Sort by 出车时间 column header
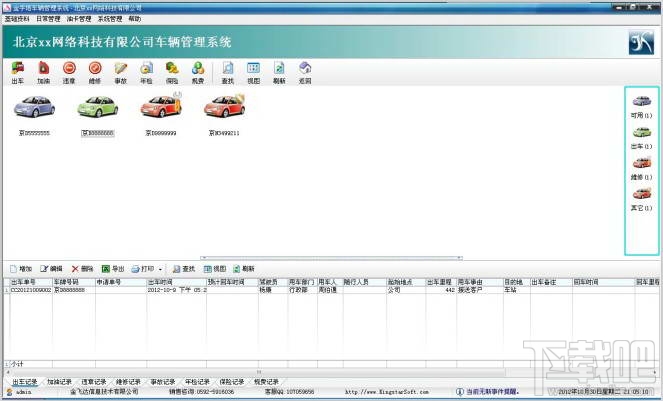 pos(176,282)
